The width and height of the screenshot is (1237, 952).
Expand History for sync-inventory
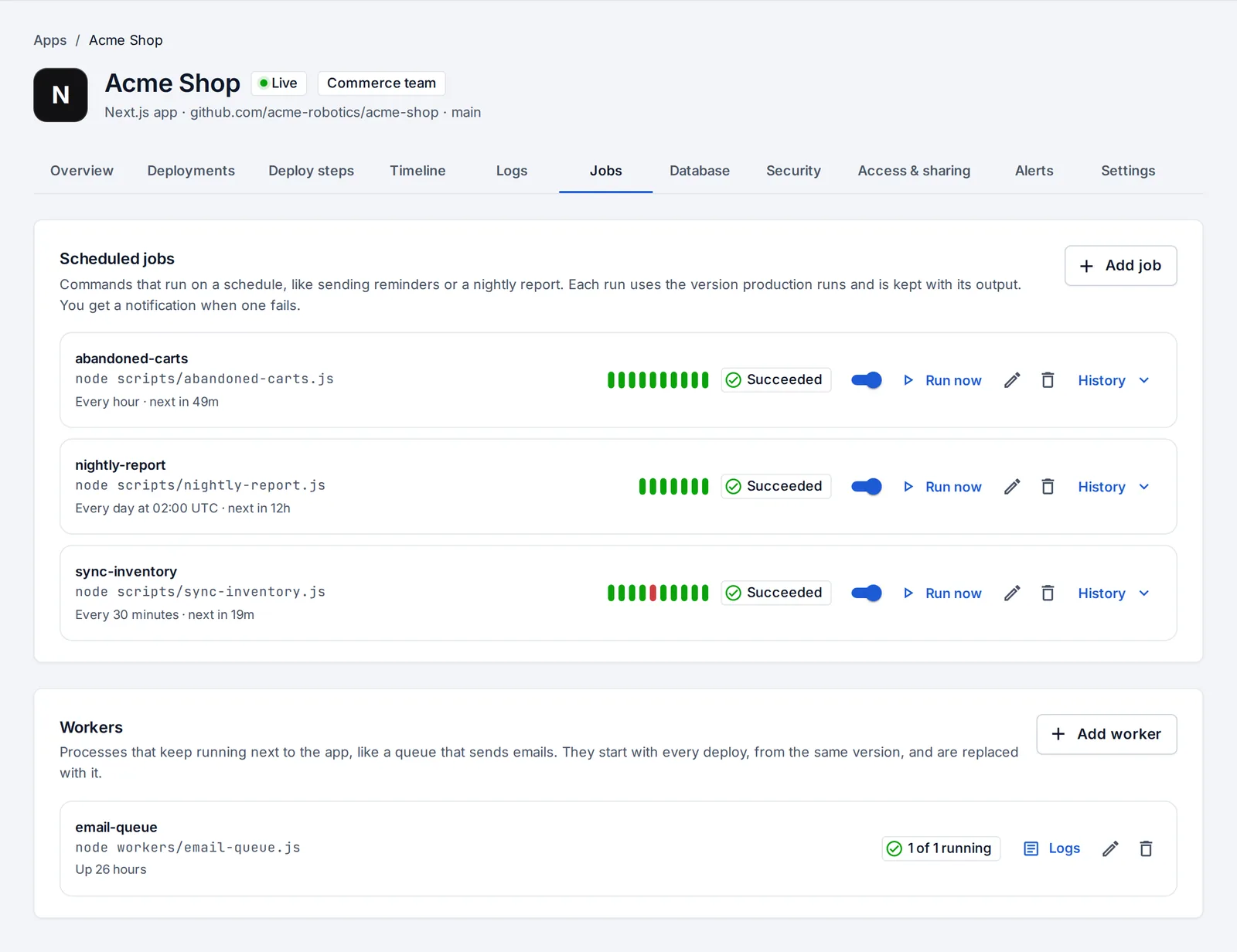1113,593
